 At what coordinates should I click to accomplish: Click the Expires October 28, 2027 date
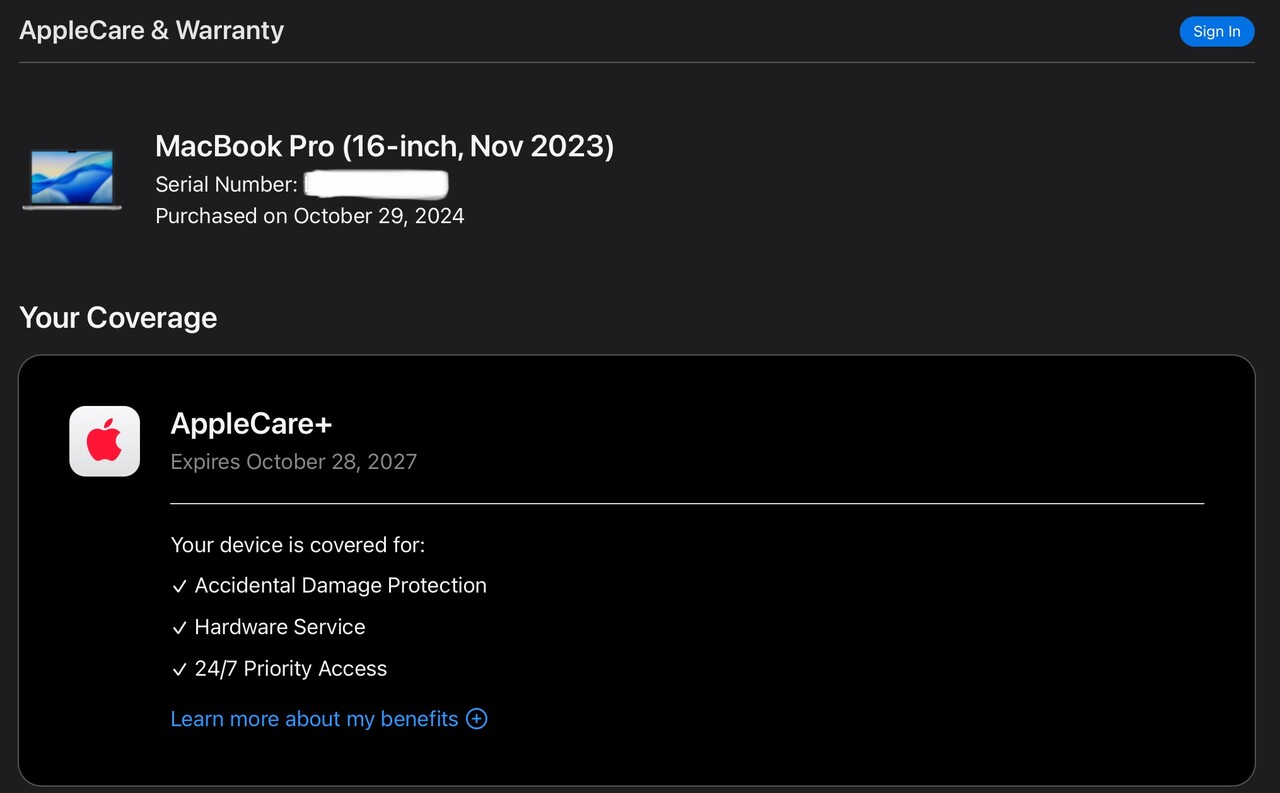[x=293, y=462]
